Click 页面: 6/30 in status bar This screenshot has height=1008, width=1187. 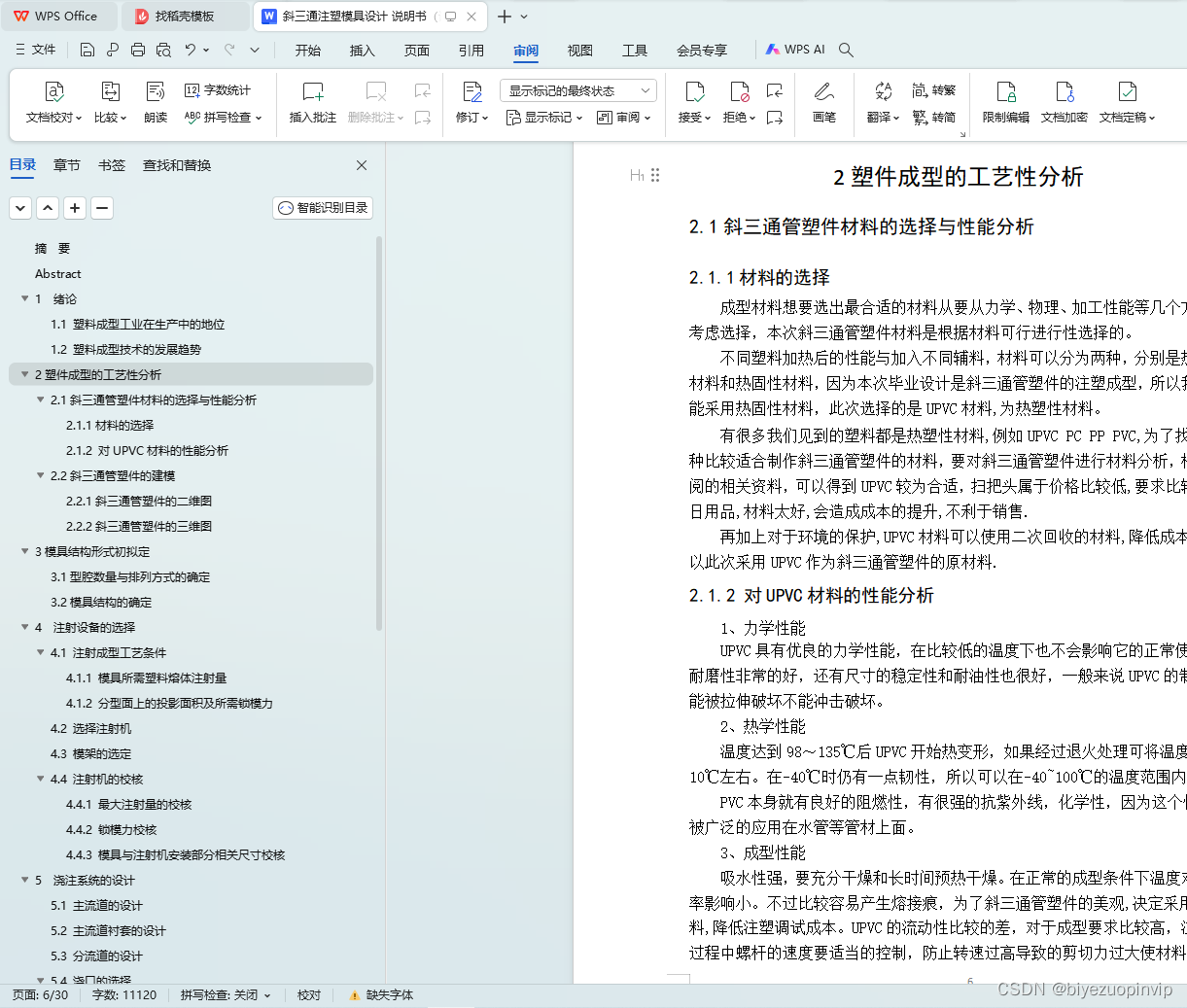pyautogui.click(x=41, y=995)
